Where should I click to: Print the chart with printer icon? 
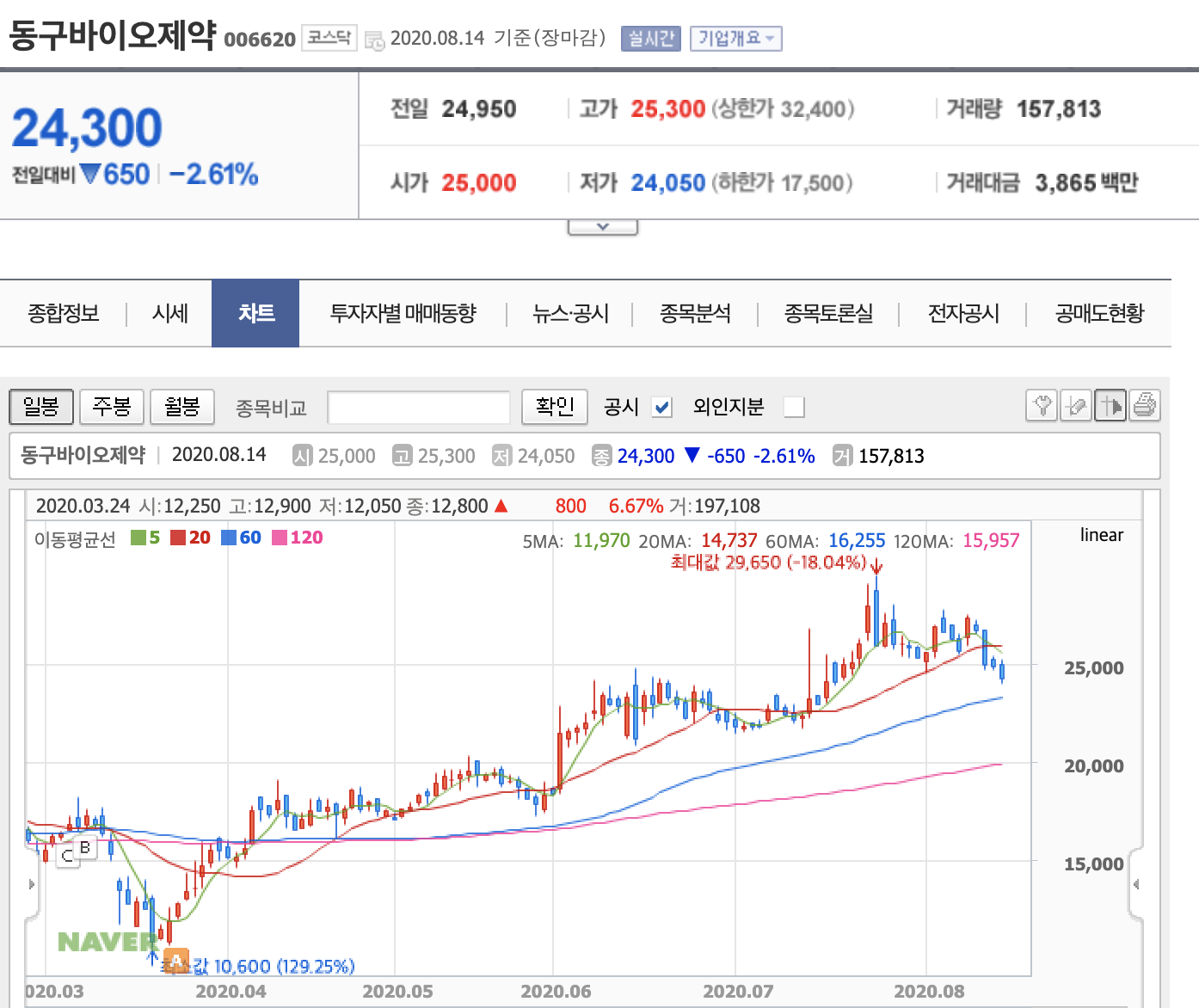(1145, 405)
